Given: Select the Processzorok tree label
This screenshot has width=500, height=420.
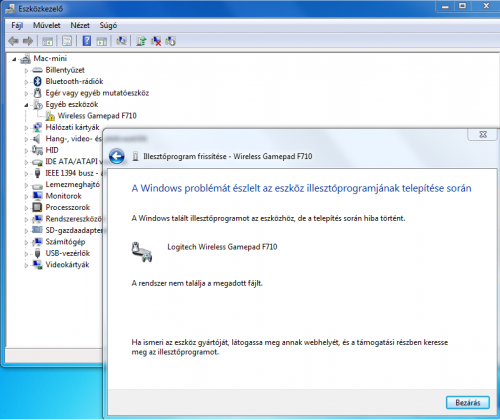Looking at the screenshot, I should coord(68,207).
